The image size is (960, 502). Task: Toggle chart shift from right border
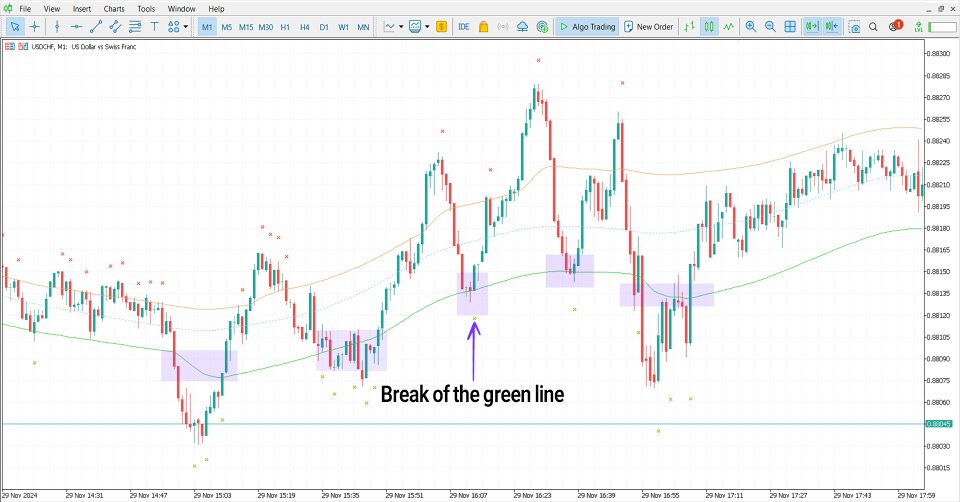coord(831,27)
